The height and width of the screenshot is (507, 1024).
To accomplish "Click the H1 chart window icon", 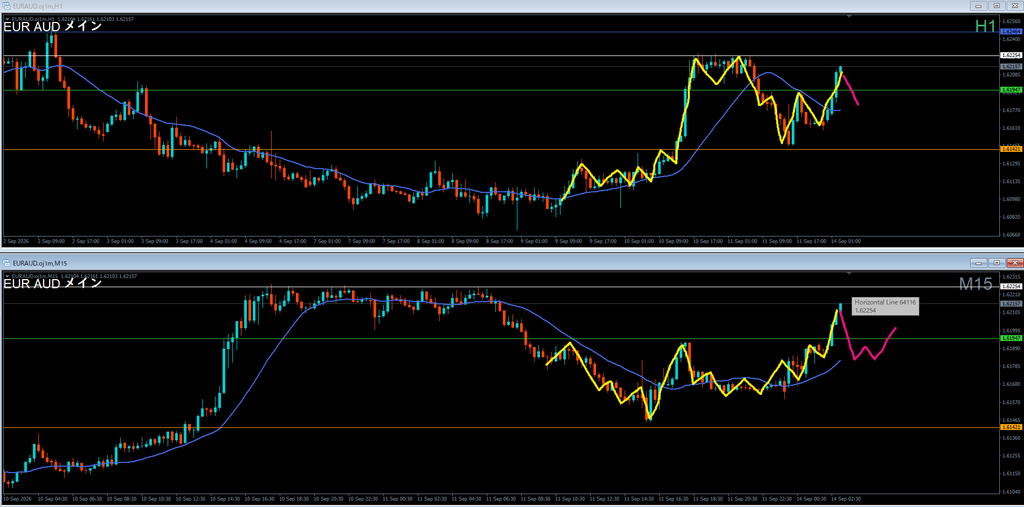I will point(7,6).
